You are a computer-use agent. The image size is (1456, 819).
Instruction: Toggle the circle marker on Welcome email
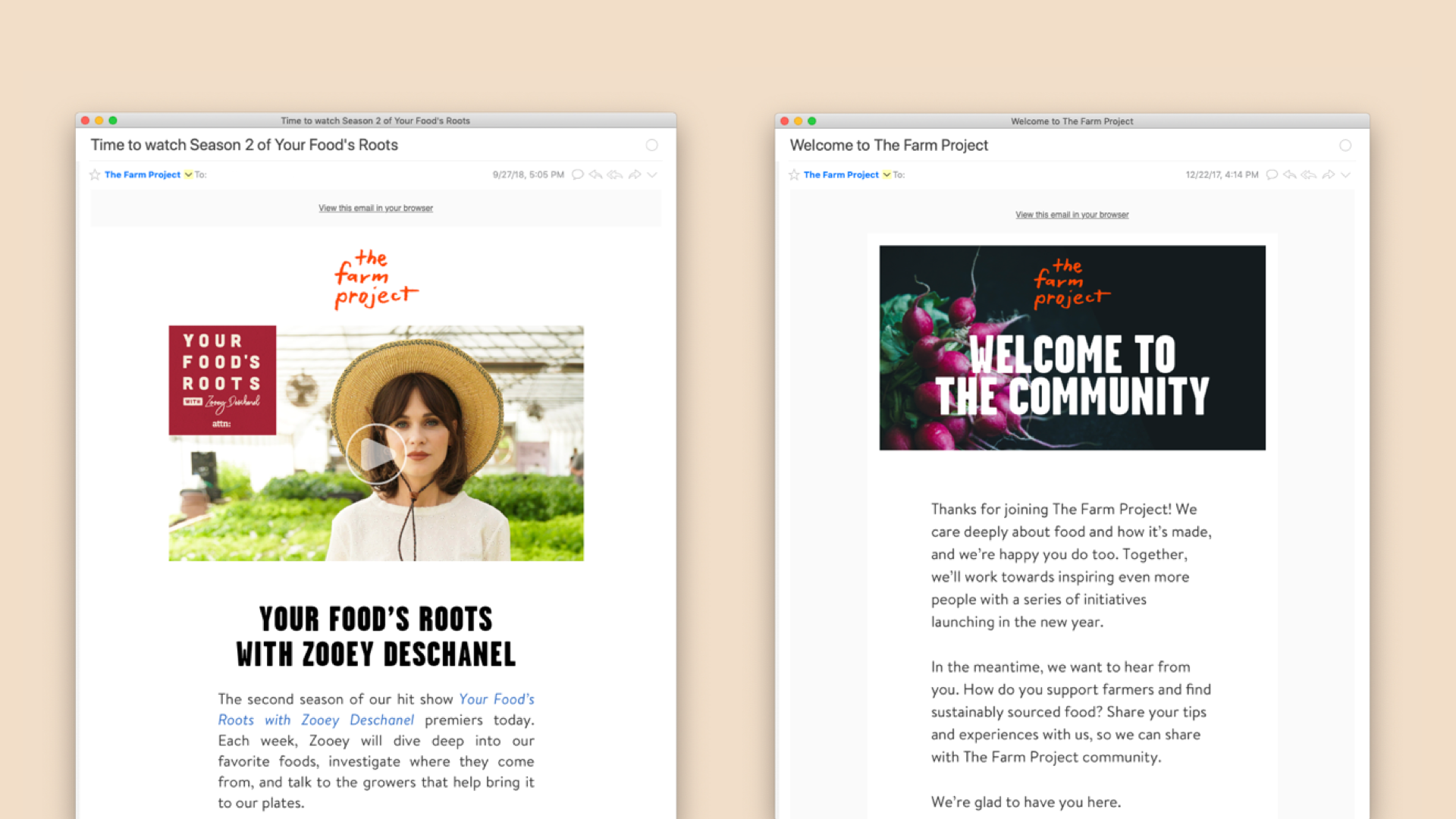pyautogui.click(x=1345, y=145)
